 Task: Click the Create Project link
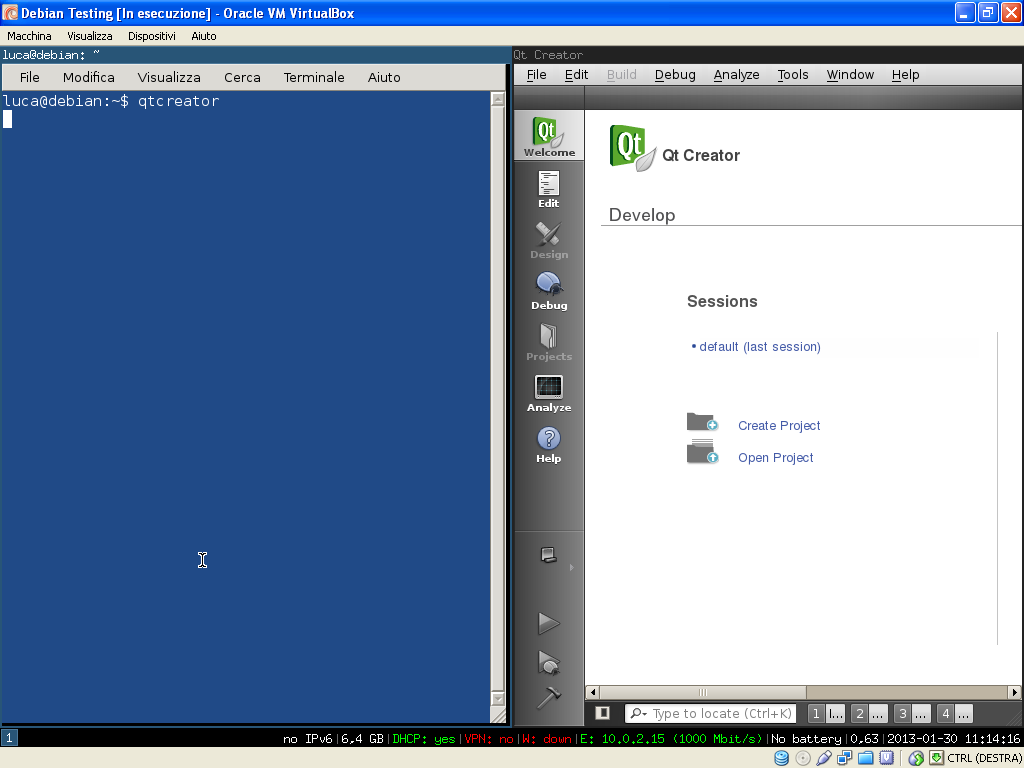click(778, 425)
